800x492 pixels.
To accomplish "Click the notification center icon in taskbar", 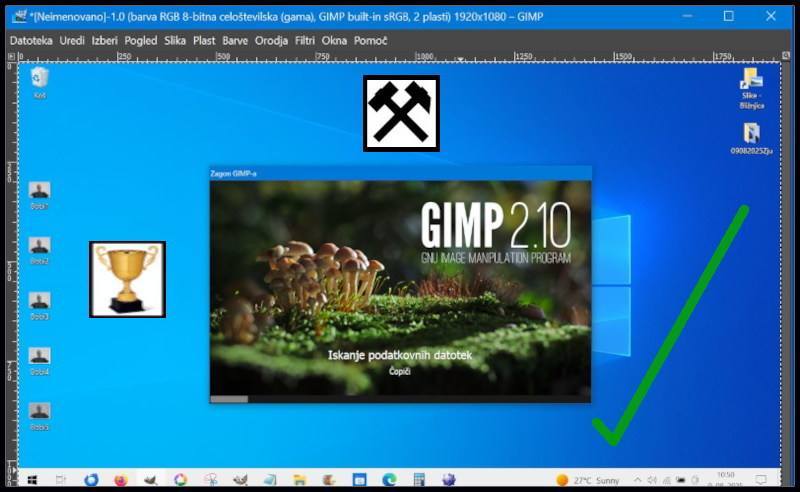I will point(761,480).
